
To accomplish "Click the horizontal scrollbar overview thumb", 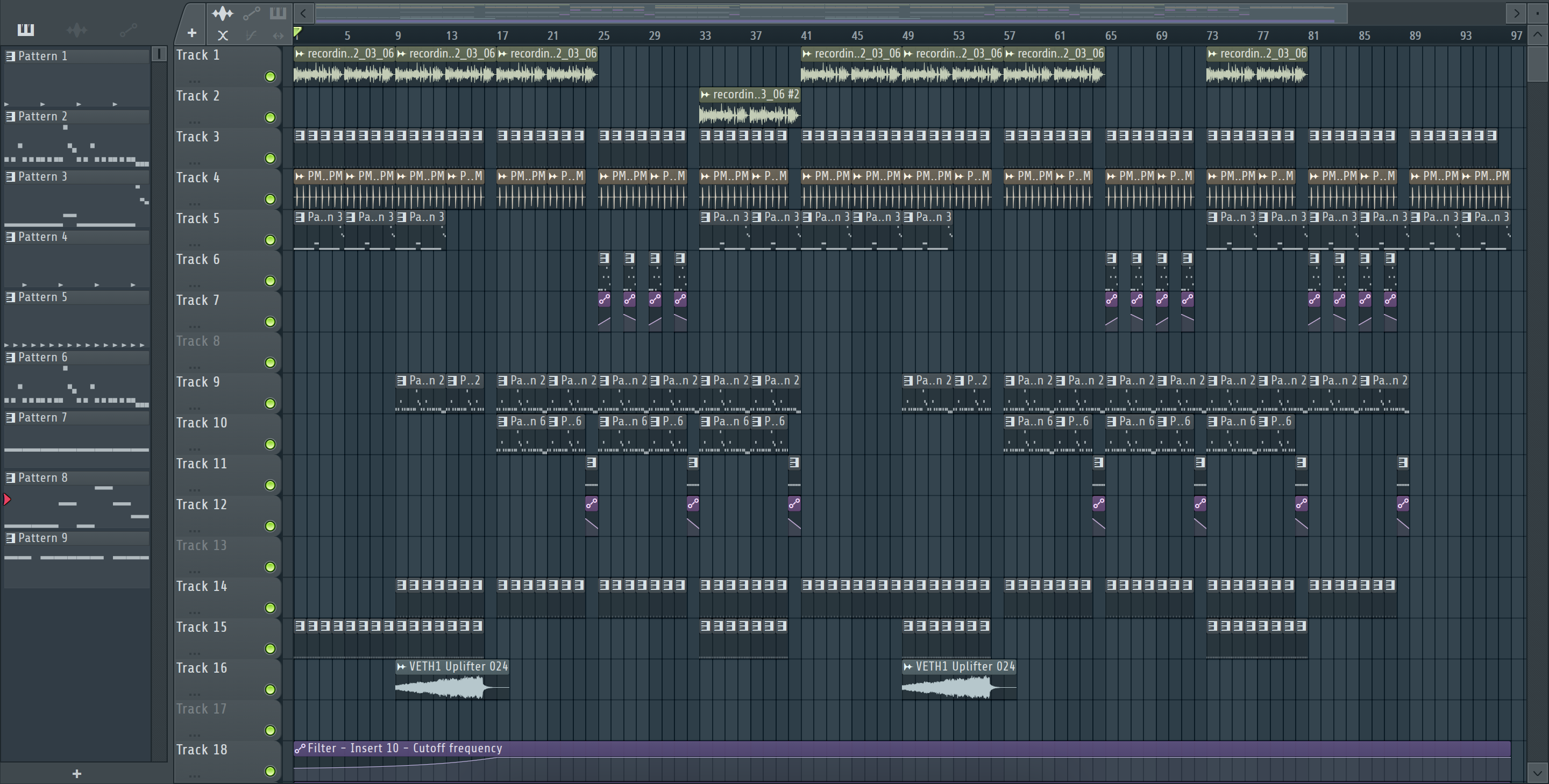I will click(x=830, y=12).
